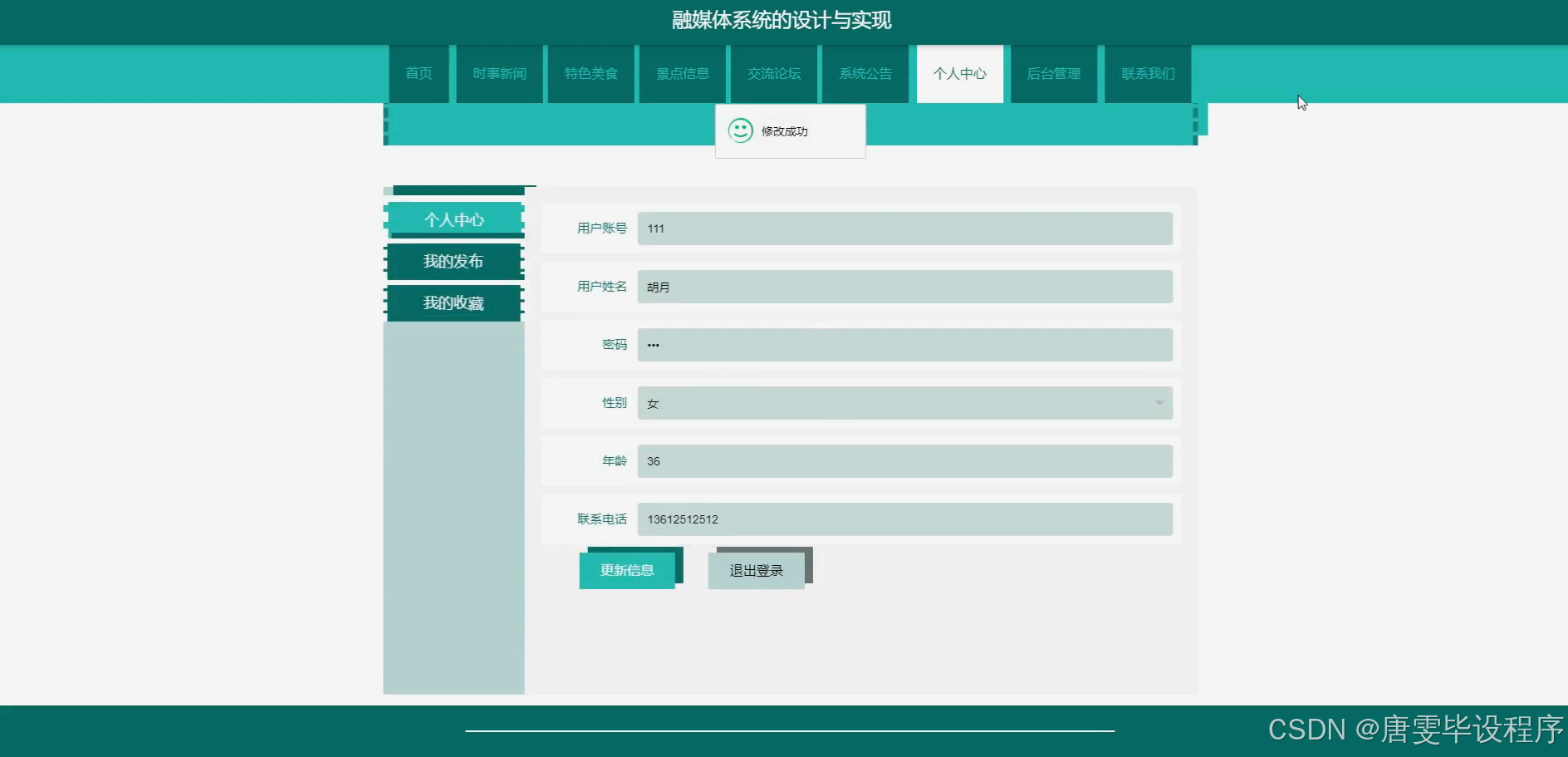Open the 时事新闻 news section
The image size is (1568, 757).
tap(498, 73)
